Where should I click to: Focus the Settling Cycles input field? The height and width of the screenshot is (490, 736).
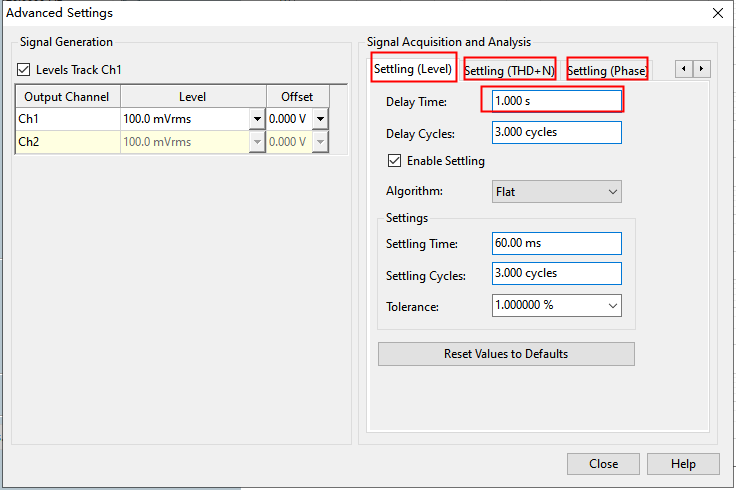[557, 274]
